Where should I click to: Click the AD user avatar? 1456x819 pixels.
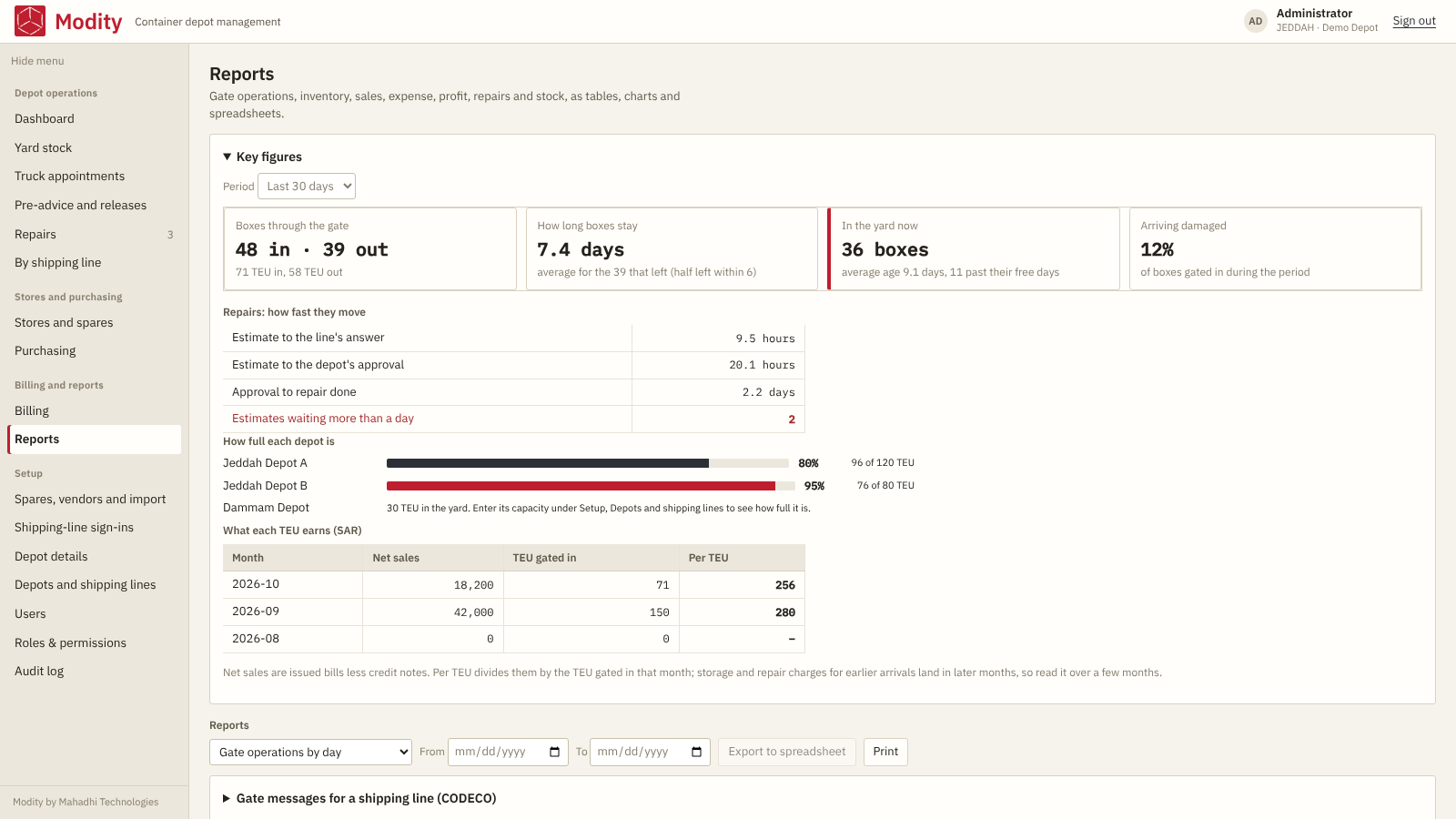click(x=1255, y=21)
